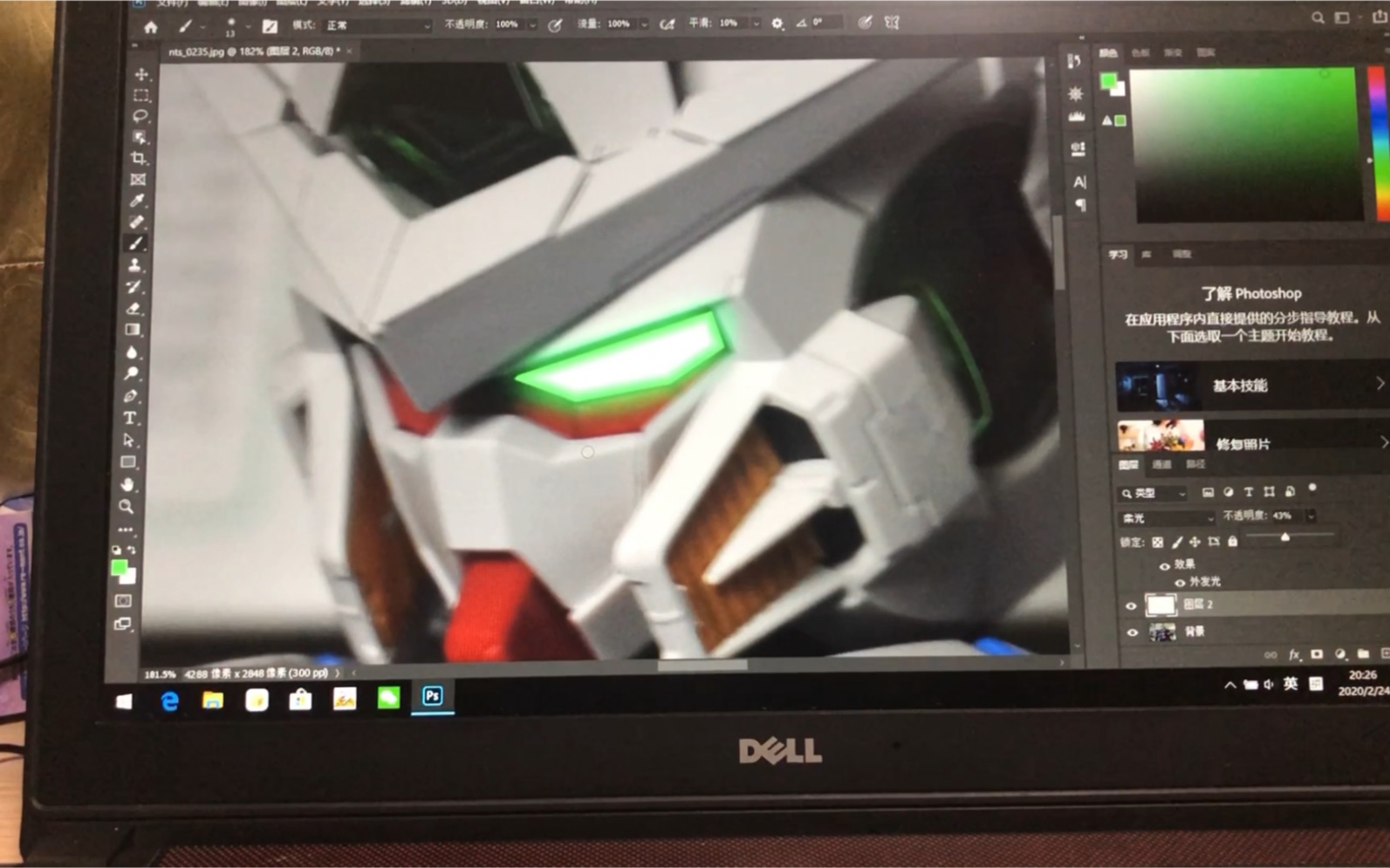Toggle pressure for opacity button
The image size is (1390, 868).
555,25
